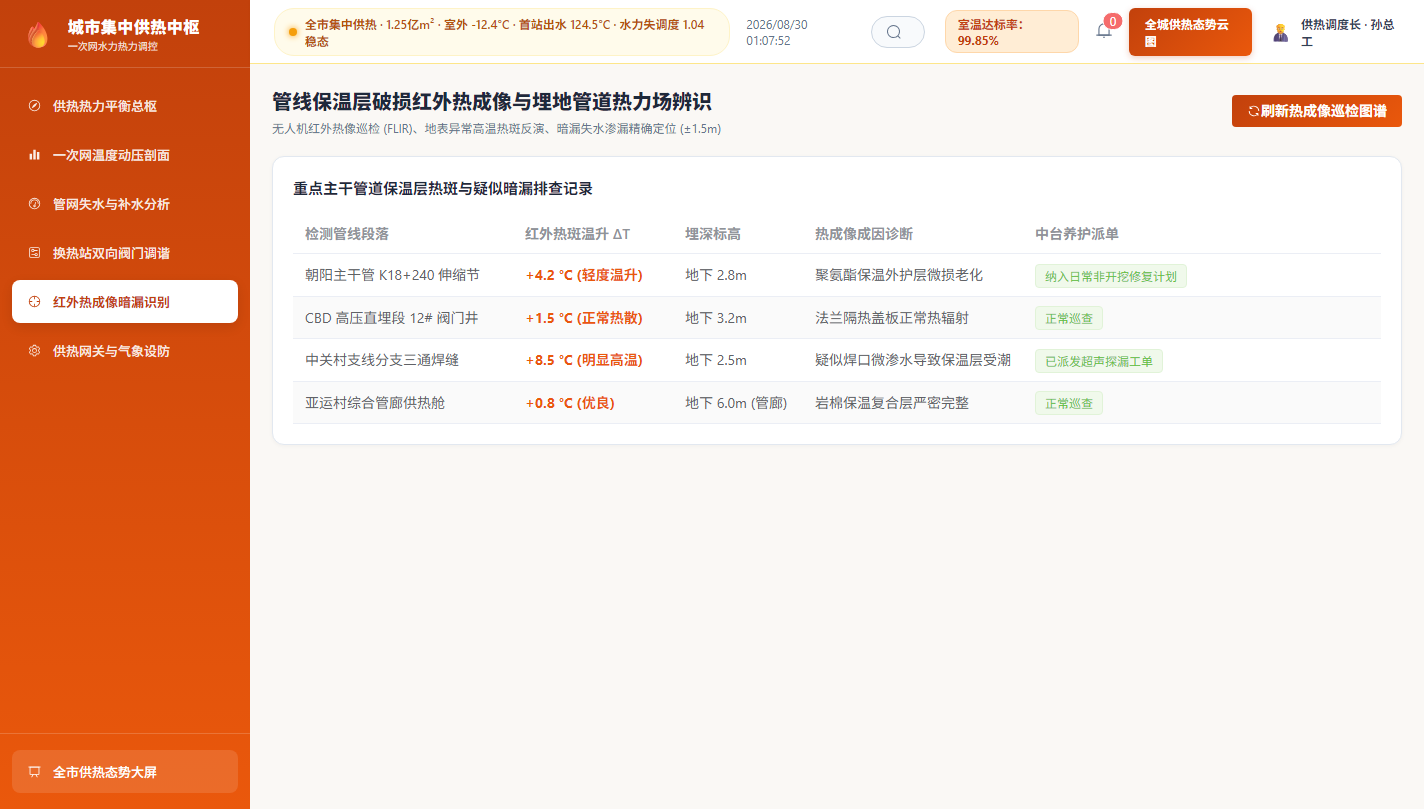Click the orange status dot in the top banner
This screenshot has width=1424, height=809.
tap(293, 32)
